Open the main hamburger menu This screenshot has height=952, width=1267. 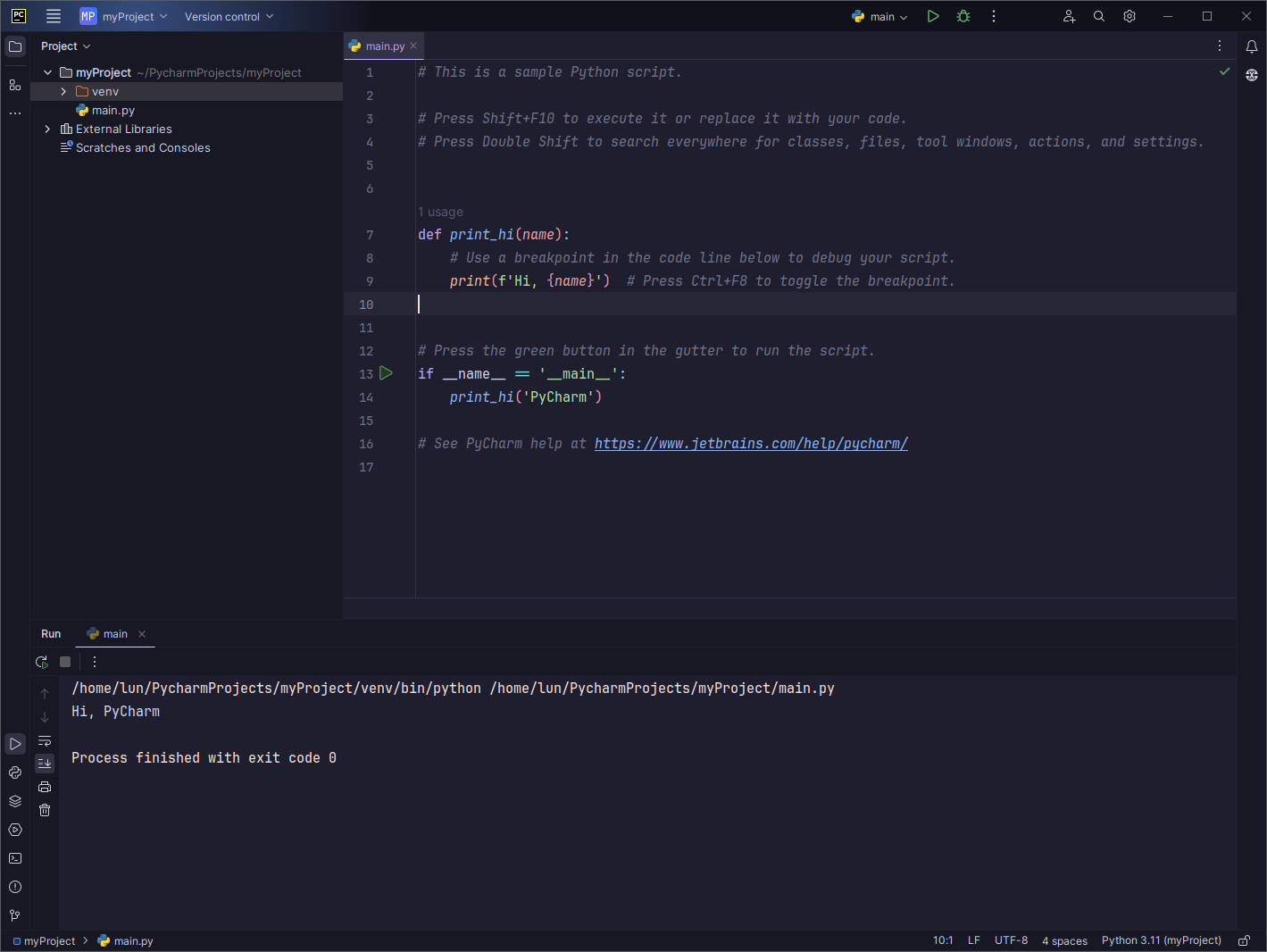click(x=54, y=16)
